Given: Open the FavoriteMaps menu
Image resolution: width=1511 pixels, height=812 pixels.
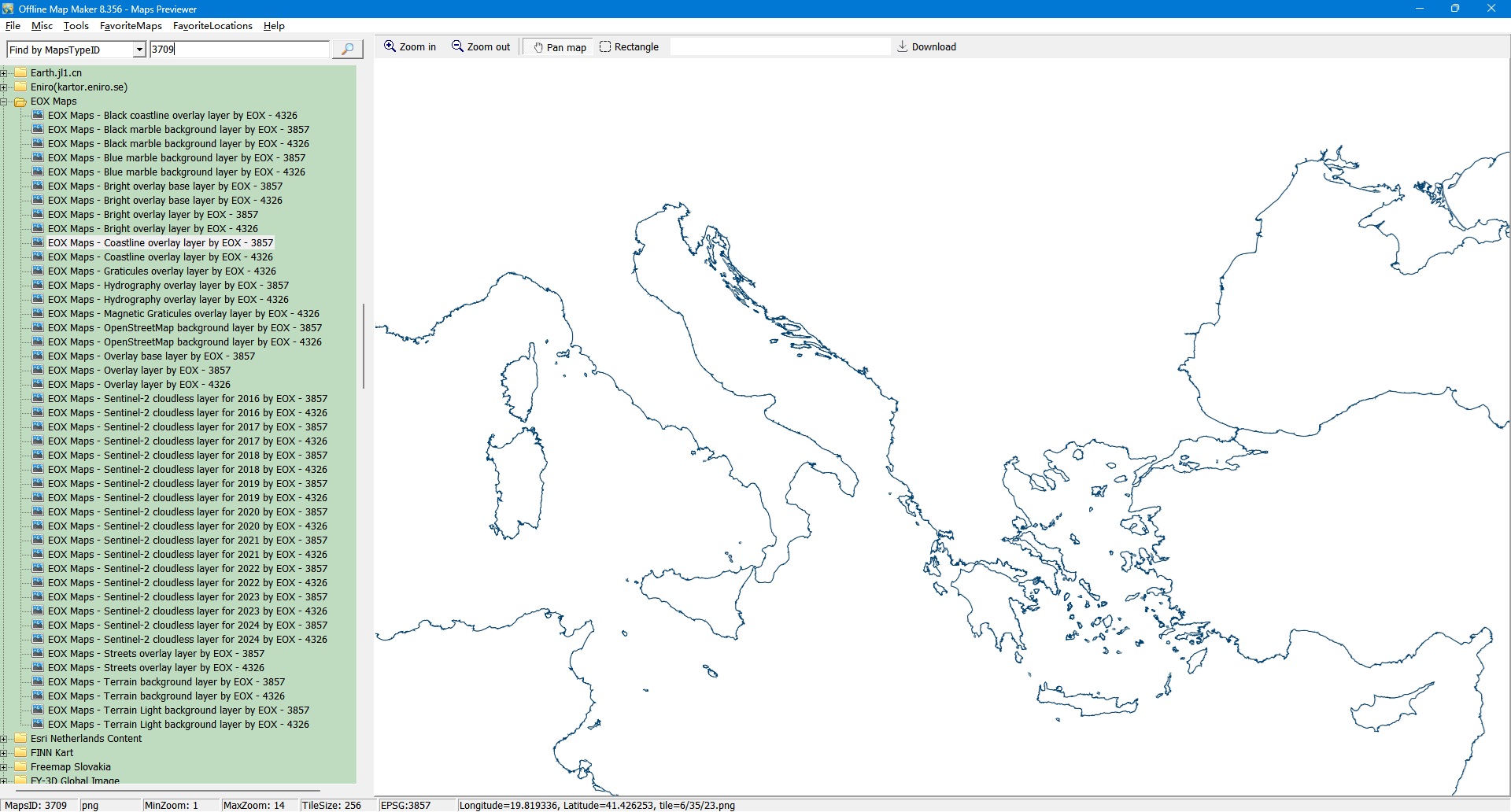Looking at the screenshot, I should coord(131,26).
